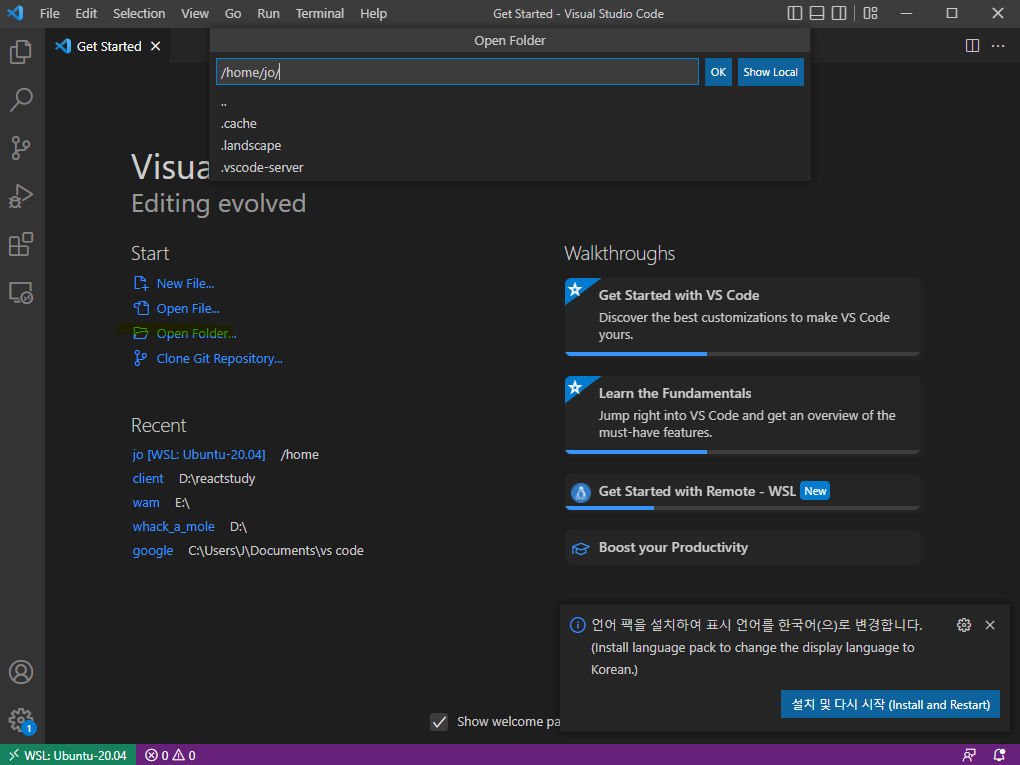Open the Go menu
Screen dimensions: 1020x765
[233, 14]
